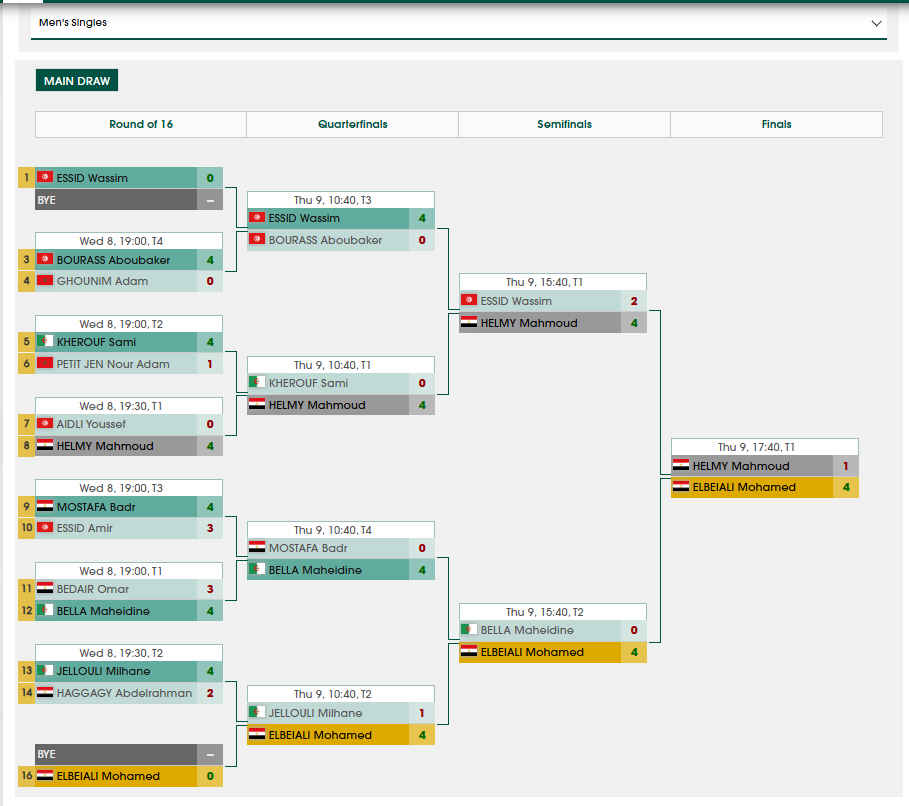Click the flag beside seed 13 JELLOULI Milhane
Viewport: 909px width, 806px height.
pyautogui.click(x=45, y=670)
